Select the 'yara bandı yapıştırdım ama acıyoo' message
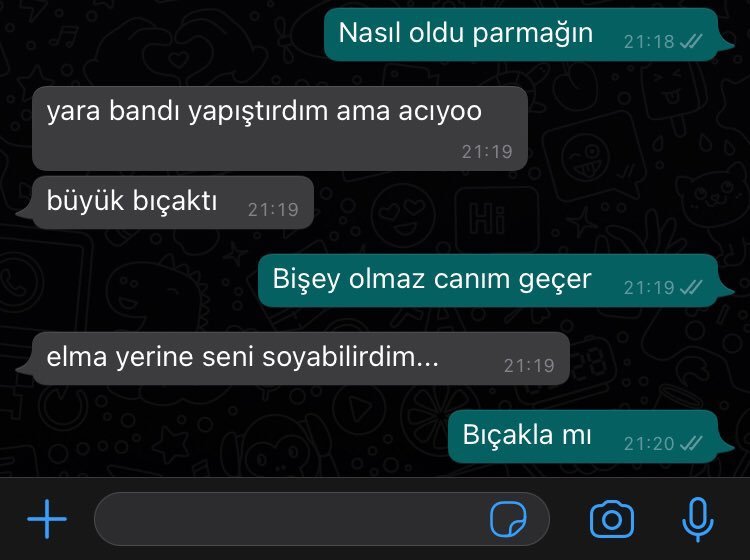This screenshot has width=750, height=560. pyautogui.click(x=280, y=128)
